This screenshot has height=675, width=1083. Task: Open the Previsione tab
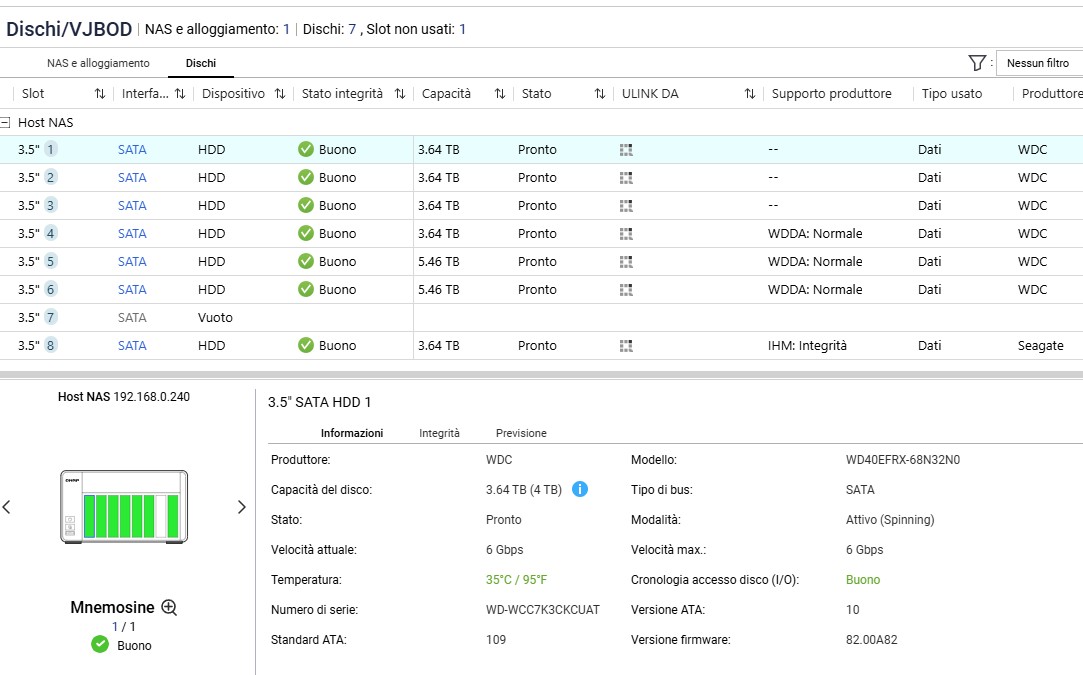click(x=521, y=433)
